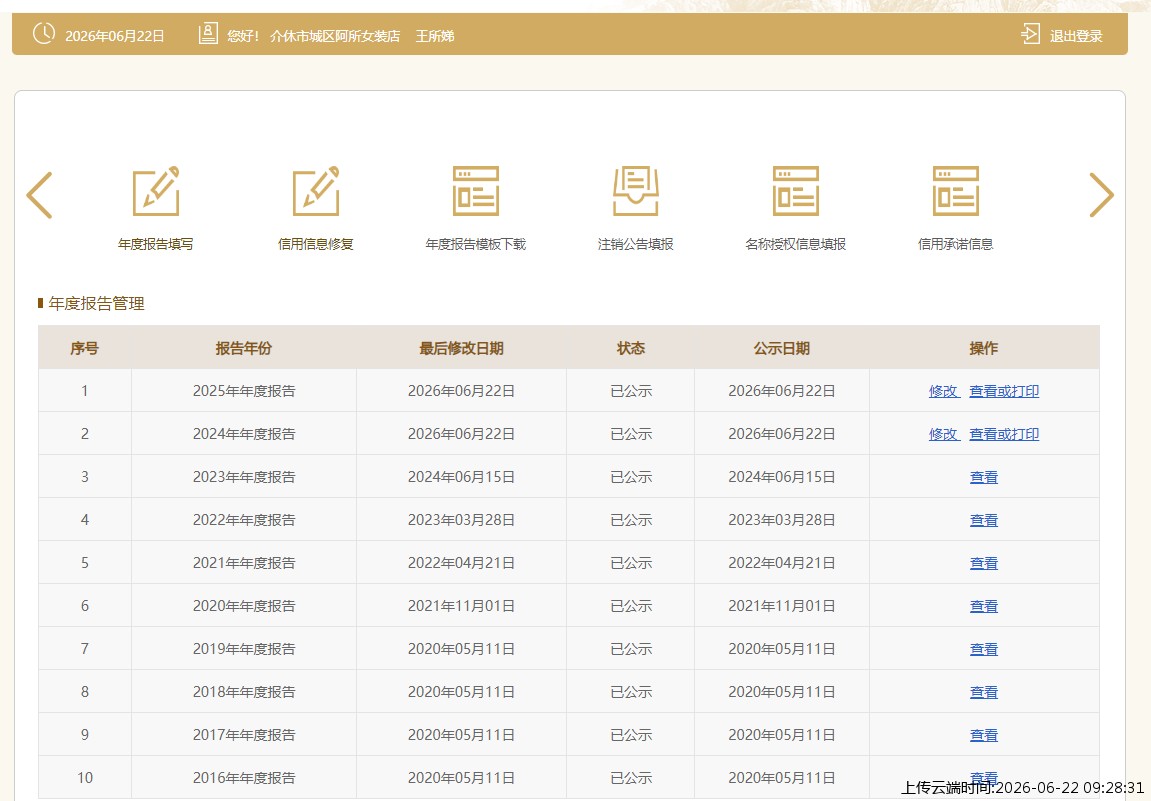
Task: Click the 2023年03月28日 公示日期 cell
Action: click(x=782, y=520)
